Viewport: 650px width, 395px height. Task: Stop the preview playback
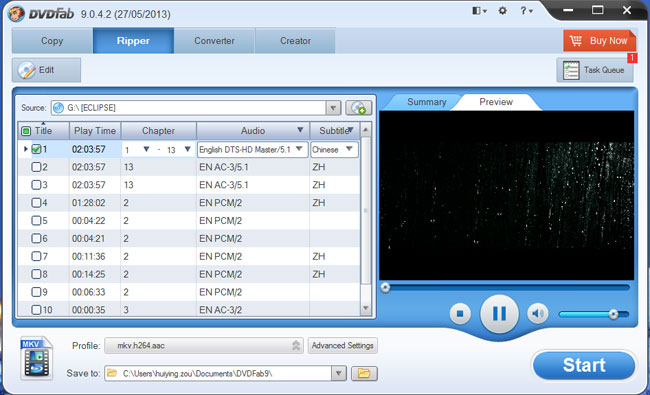[x=460, y=314]
